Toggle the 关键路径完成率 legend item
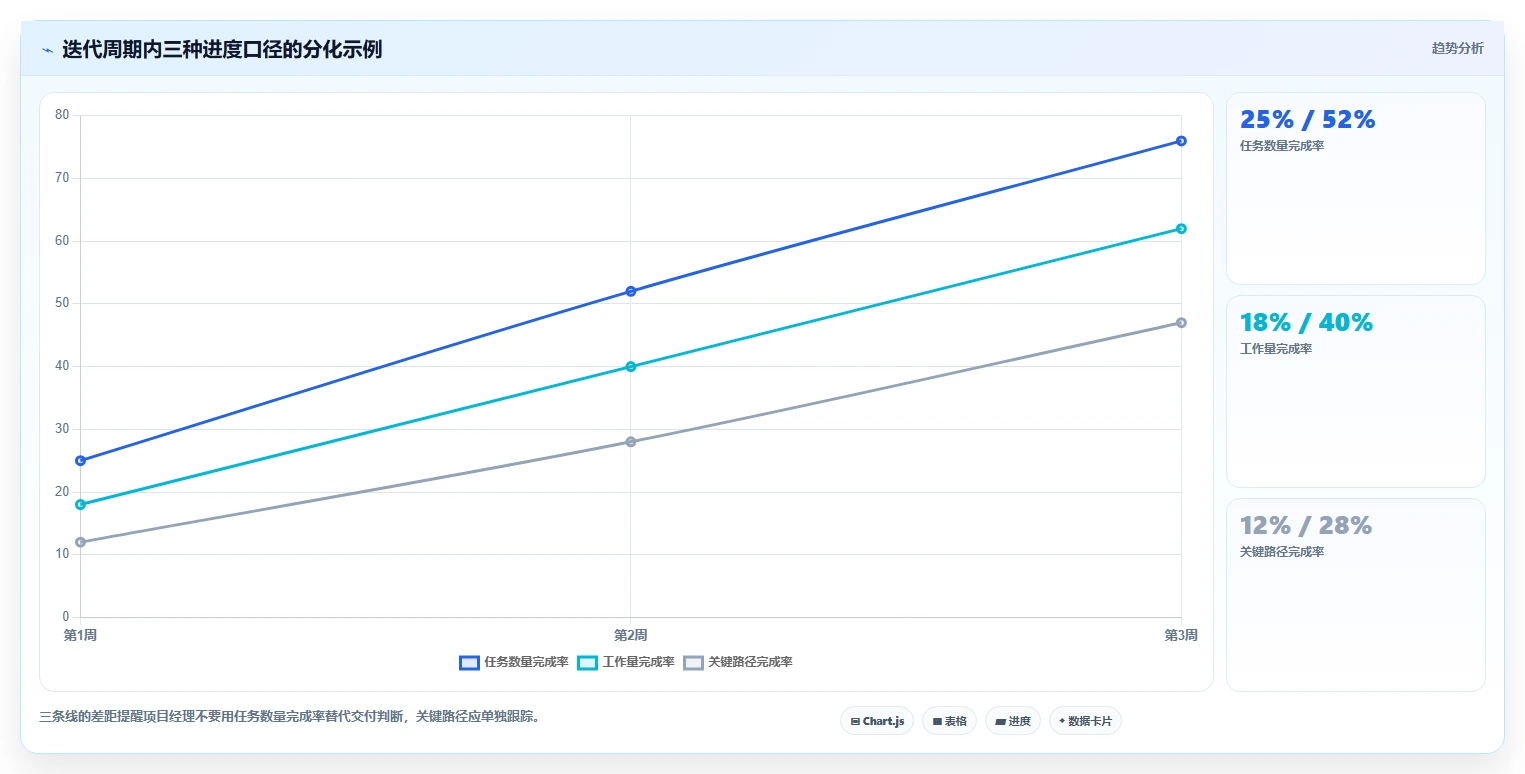Viewport: 1525px width, 774px height. [x=738, y=662]
